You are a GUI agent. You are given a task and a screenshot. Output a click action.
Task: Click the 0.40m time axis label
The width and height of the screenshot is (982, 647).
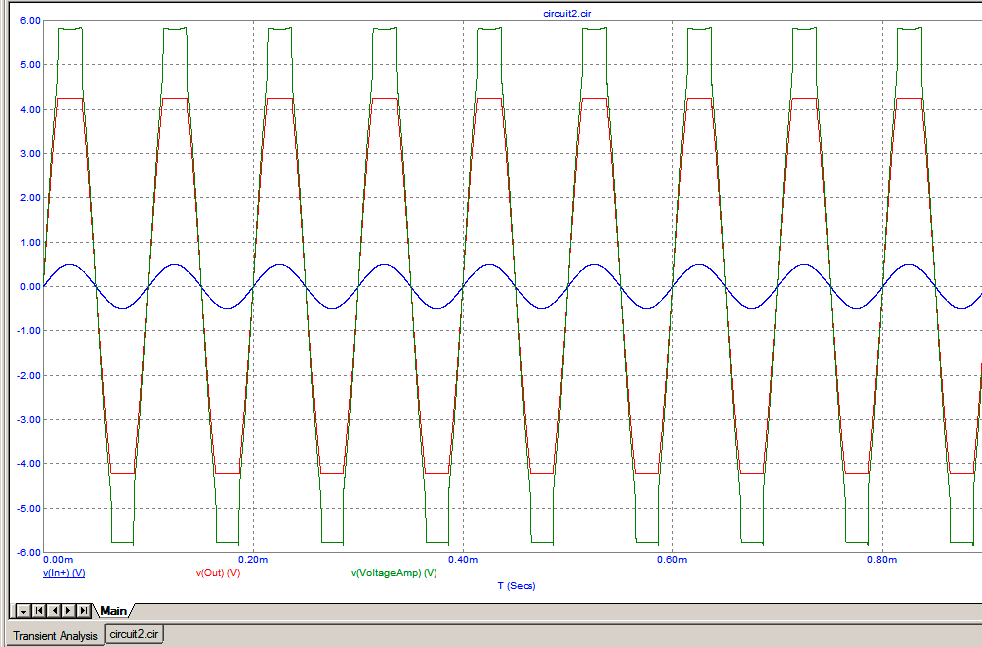463,559
